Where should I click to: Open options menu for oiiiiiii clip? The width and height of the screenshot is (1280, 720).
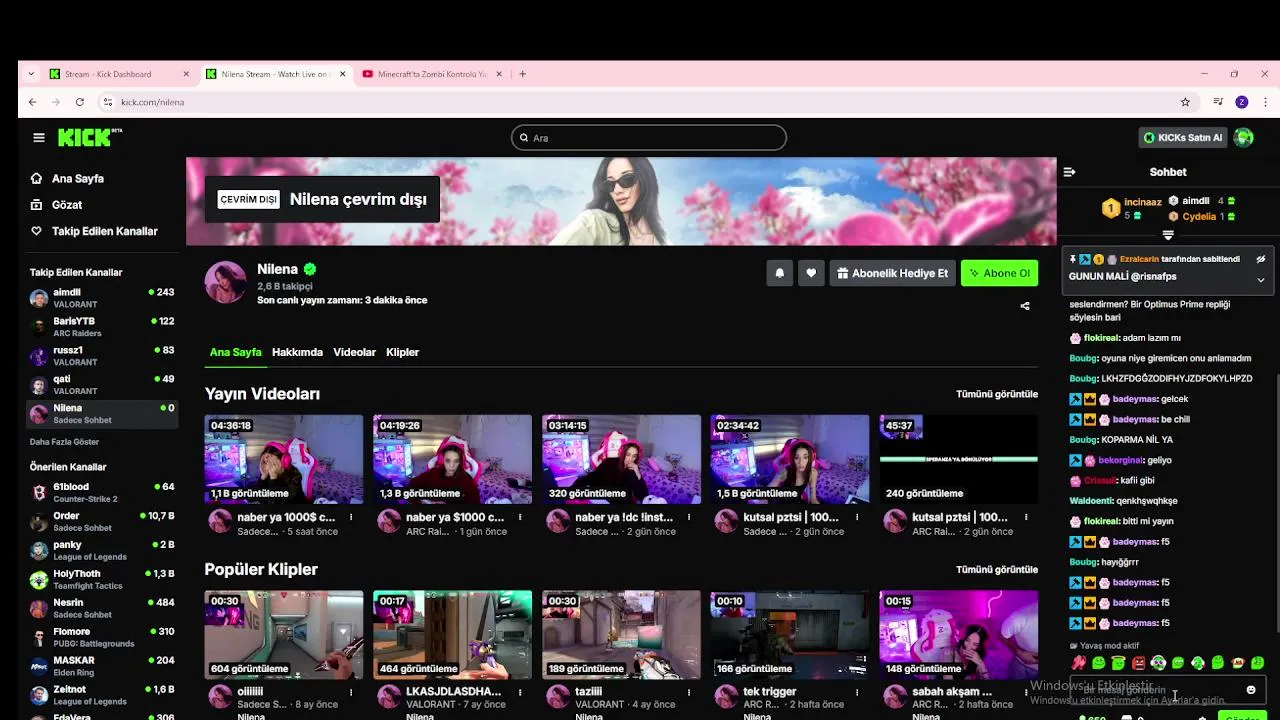351,691
